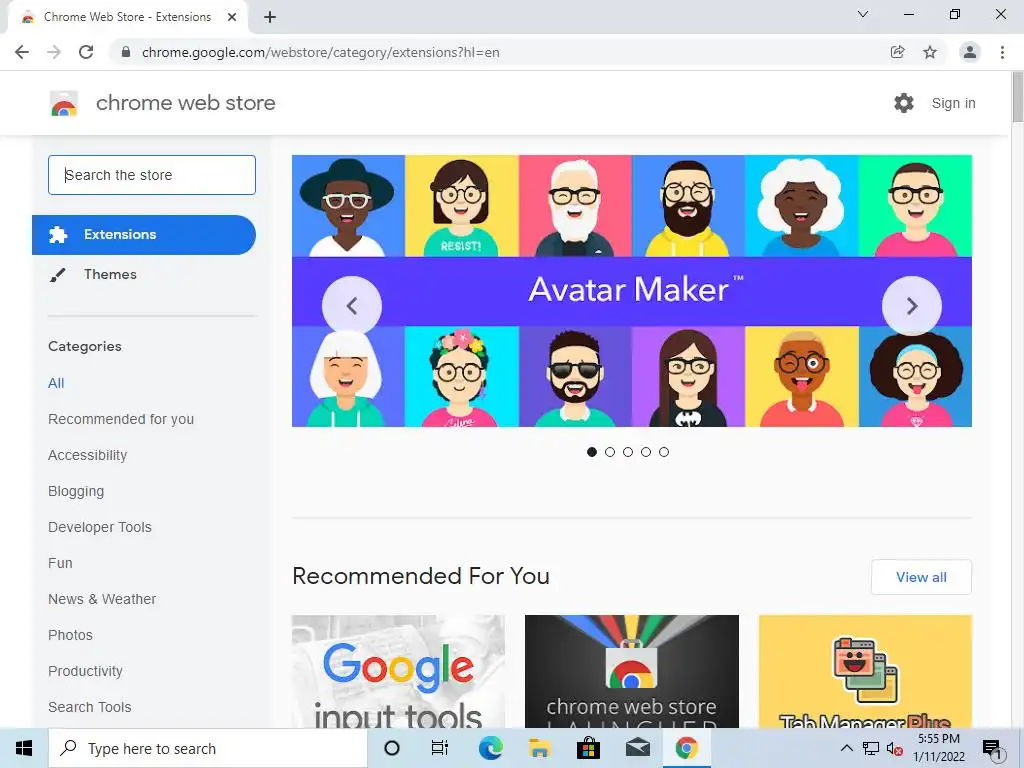
Task: Click the URL address bar
Action: [496, 52]
